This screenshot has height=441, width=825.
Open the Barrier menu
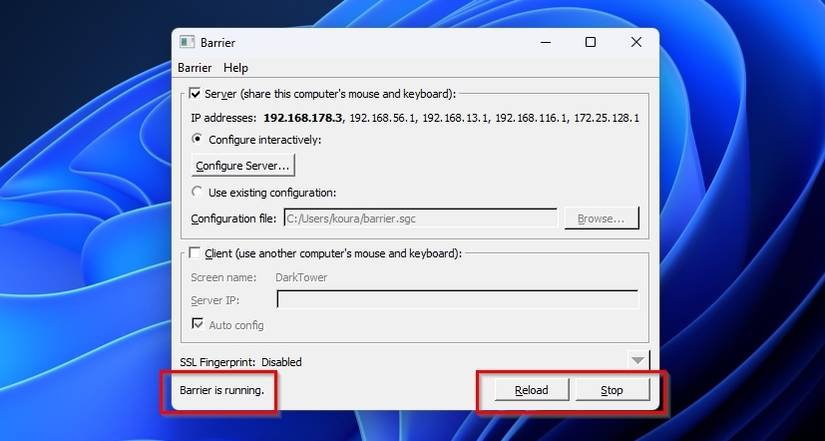(x=195, y=68)
